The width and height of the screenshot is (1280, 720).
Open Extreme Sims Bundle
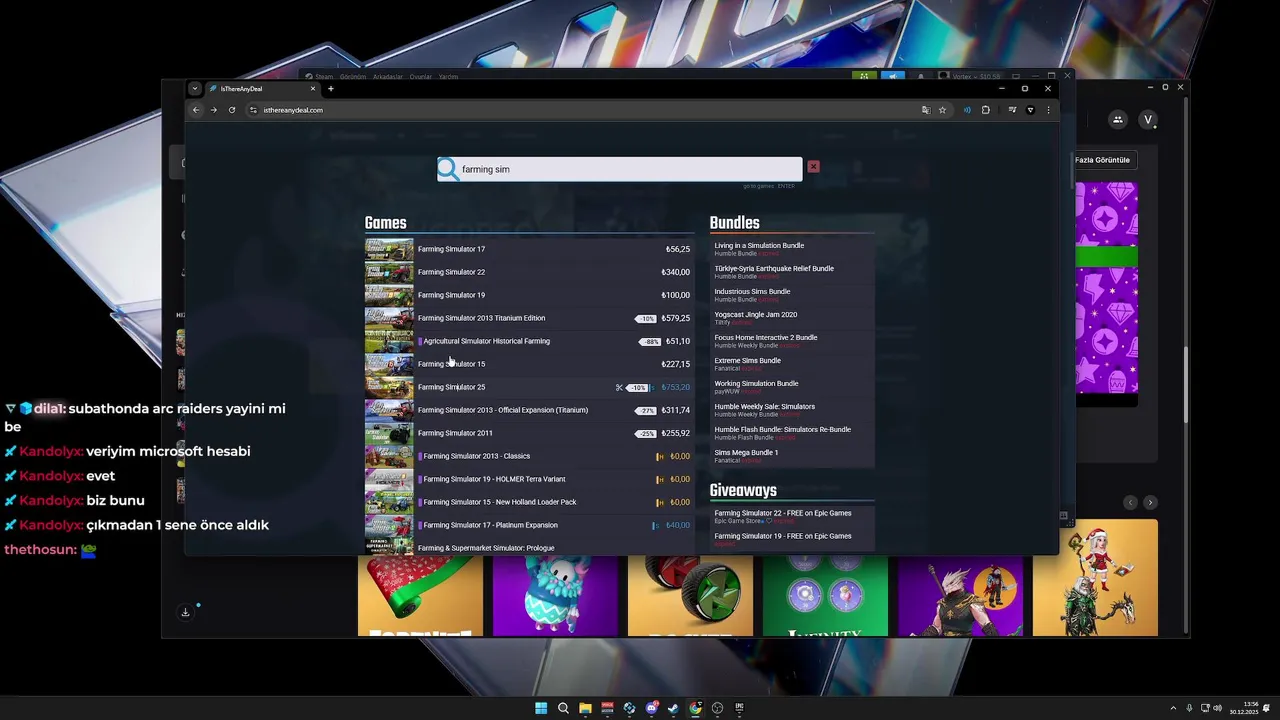point(748,360)
